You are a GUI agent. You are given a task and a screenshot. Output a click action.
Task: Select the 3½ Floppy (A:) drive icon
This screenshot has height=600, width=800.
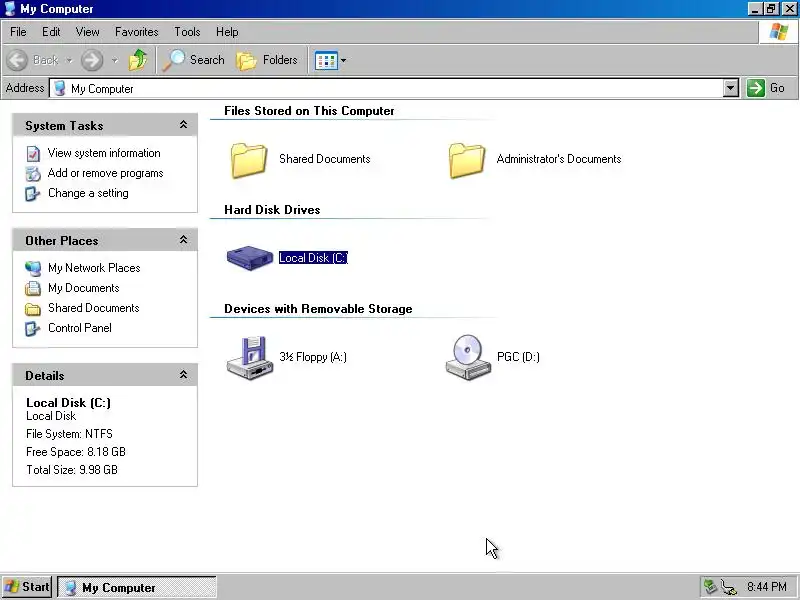(249, 358)
